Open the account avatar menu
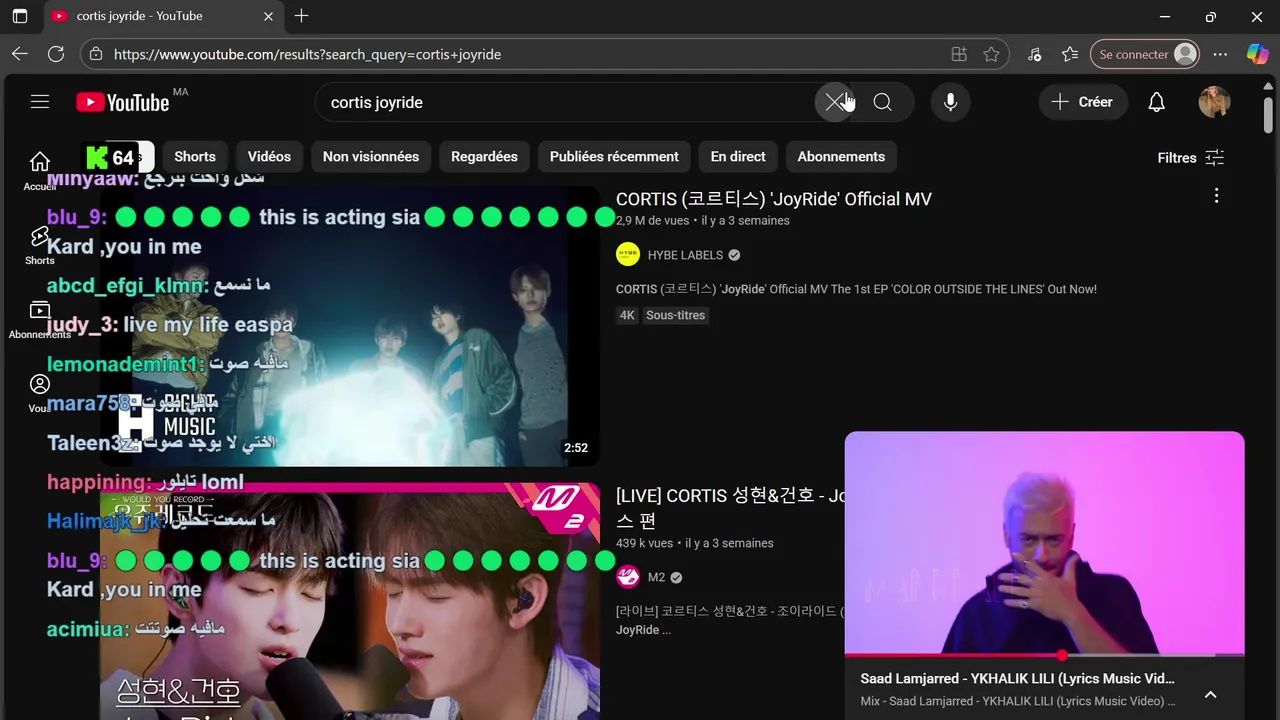The height and width of the screenshot is (720, 1280). pos(1214,102)
